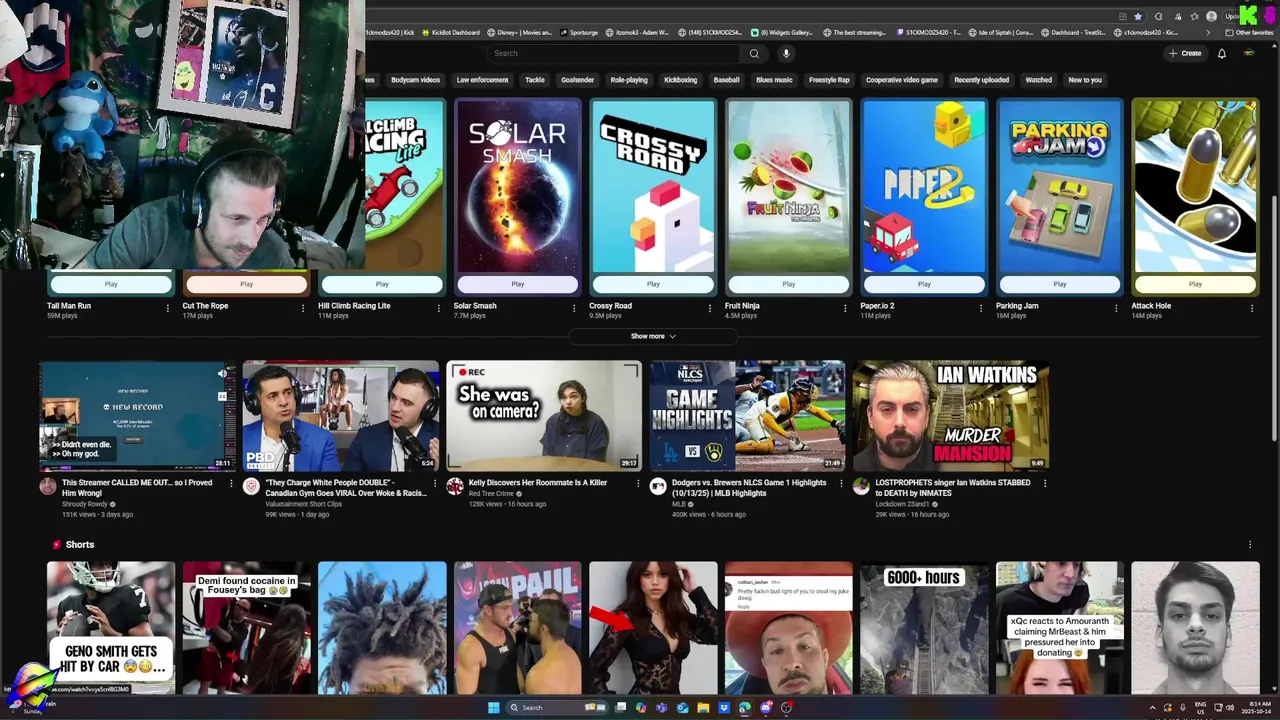Open options menu for Attack Hole
Image resolution: width=1280 pixels, height=720 pixels.
[x=1252, y=308]
